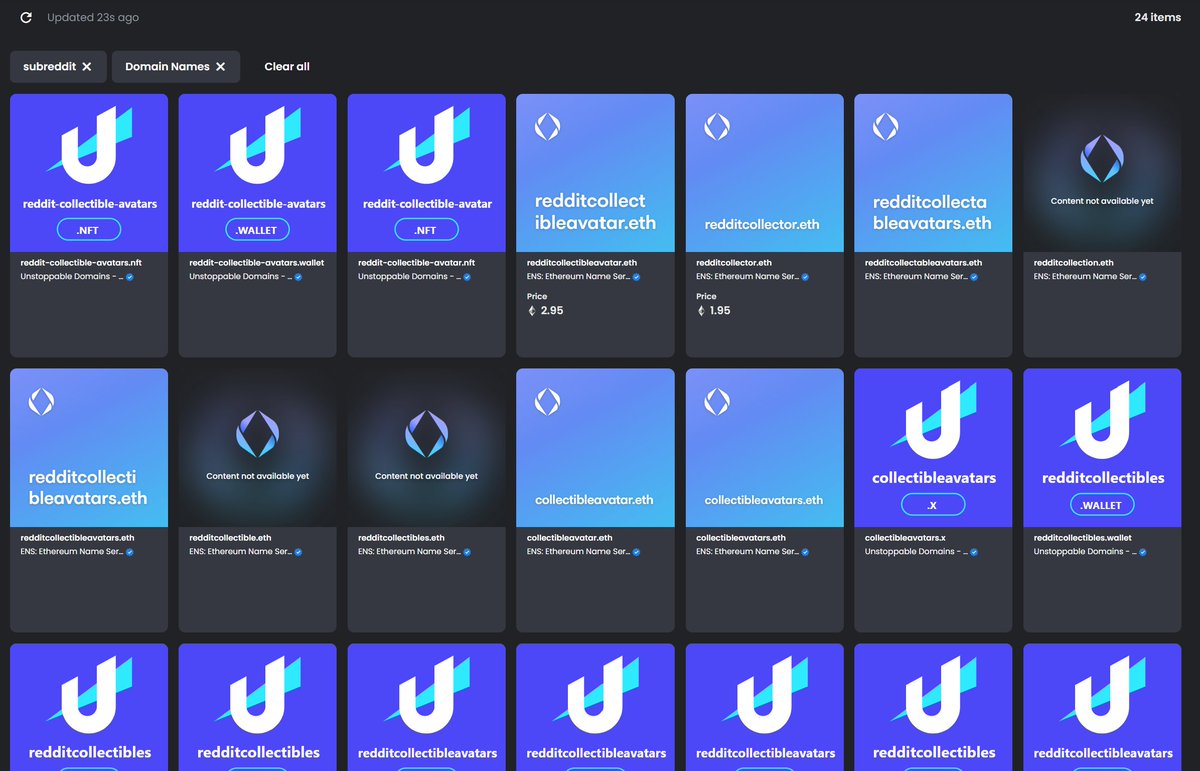Screen dimensions: 1200x771
Task: Open the redditcollector.eth card image
Action: (x=765, y=173)
